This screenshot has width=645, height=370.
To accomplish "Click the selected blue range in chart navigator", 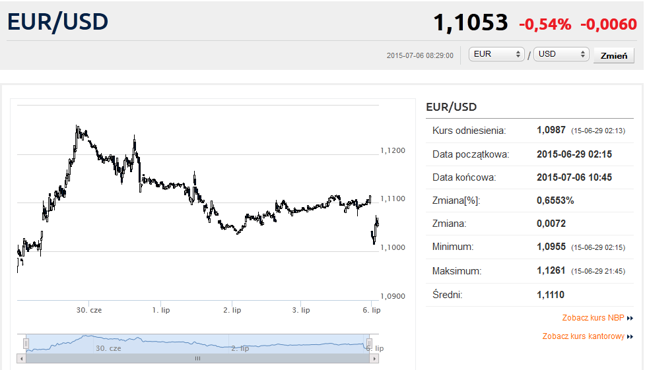I will (x=197, y=344).
